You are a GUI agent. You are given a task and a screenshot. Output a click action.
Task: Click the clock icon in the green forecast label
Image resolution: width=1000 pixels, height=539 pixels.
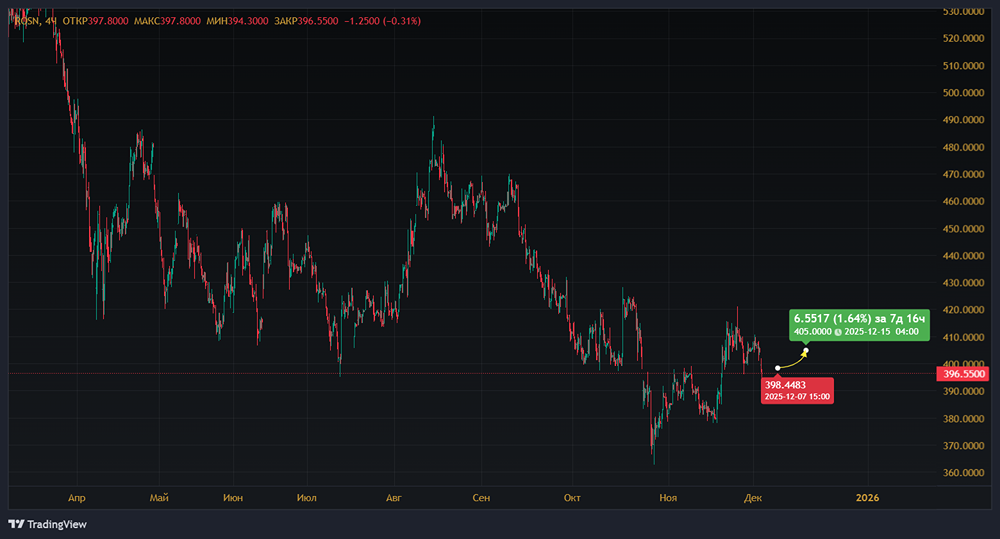point(838,332)
